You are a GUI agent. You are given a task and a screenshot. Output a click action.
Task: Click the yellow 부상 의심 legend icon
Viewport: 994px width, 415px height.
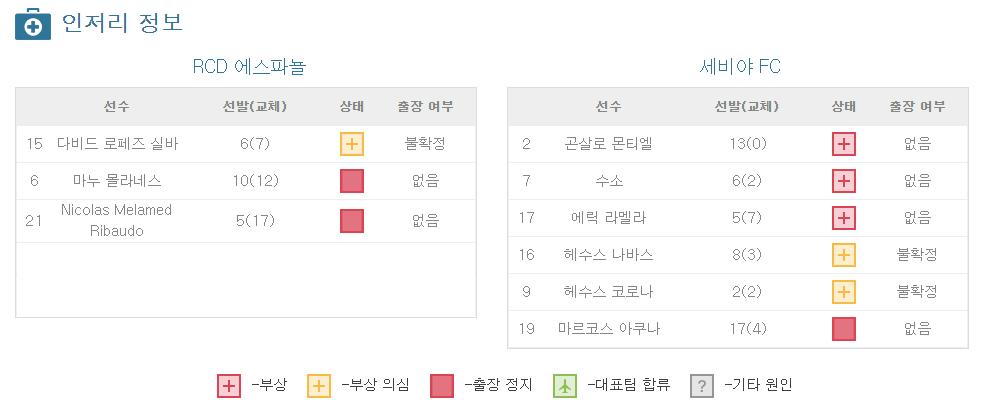[319, 385]
